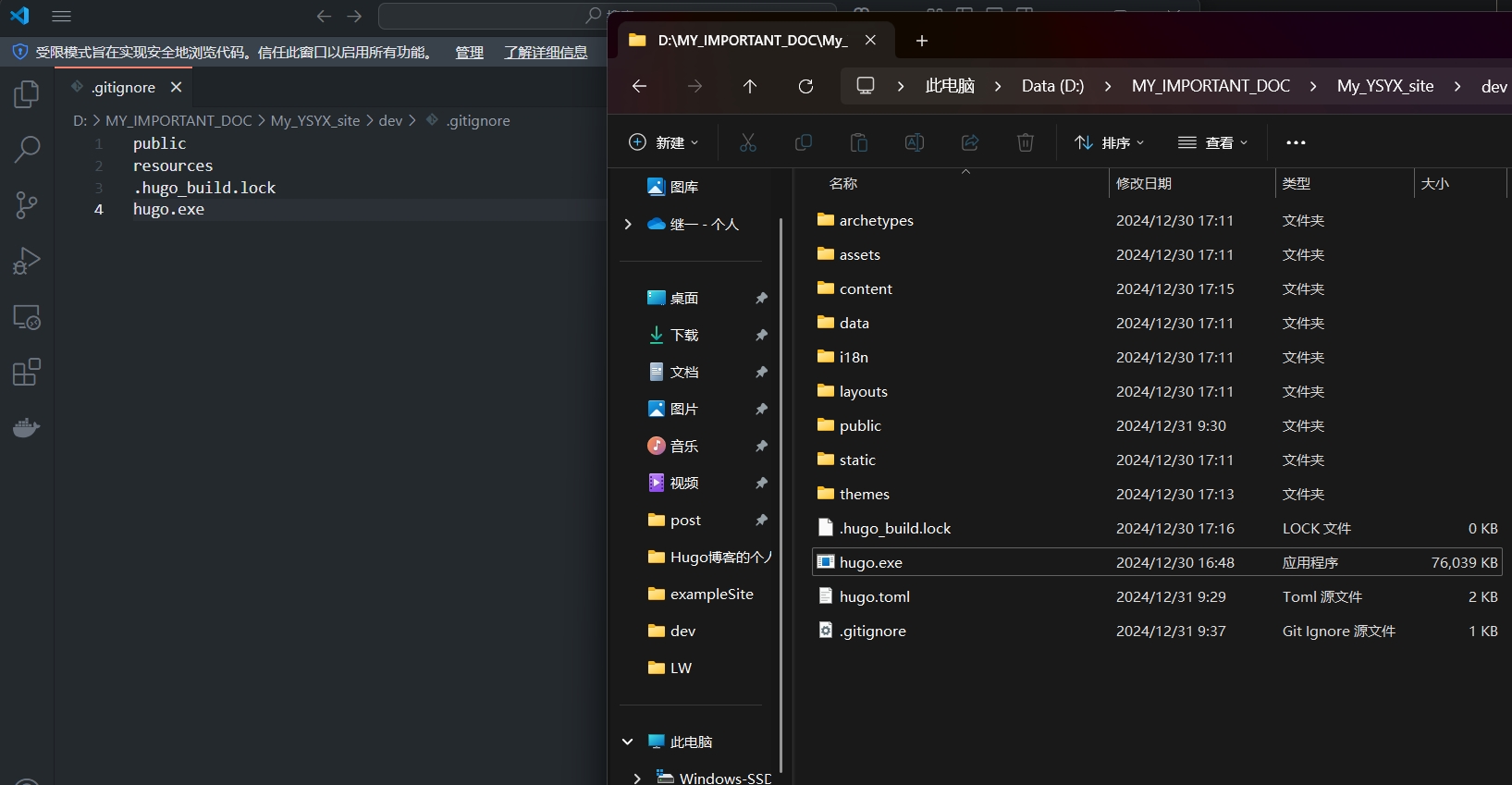Click the 管理 link in trust banner
The width and height of the screenshot is (1512, 785).
[x=469, y=53]
